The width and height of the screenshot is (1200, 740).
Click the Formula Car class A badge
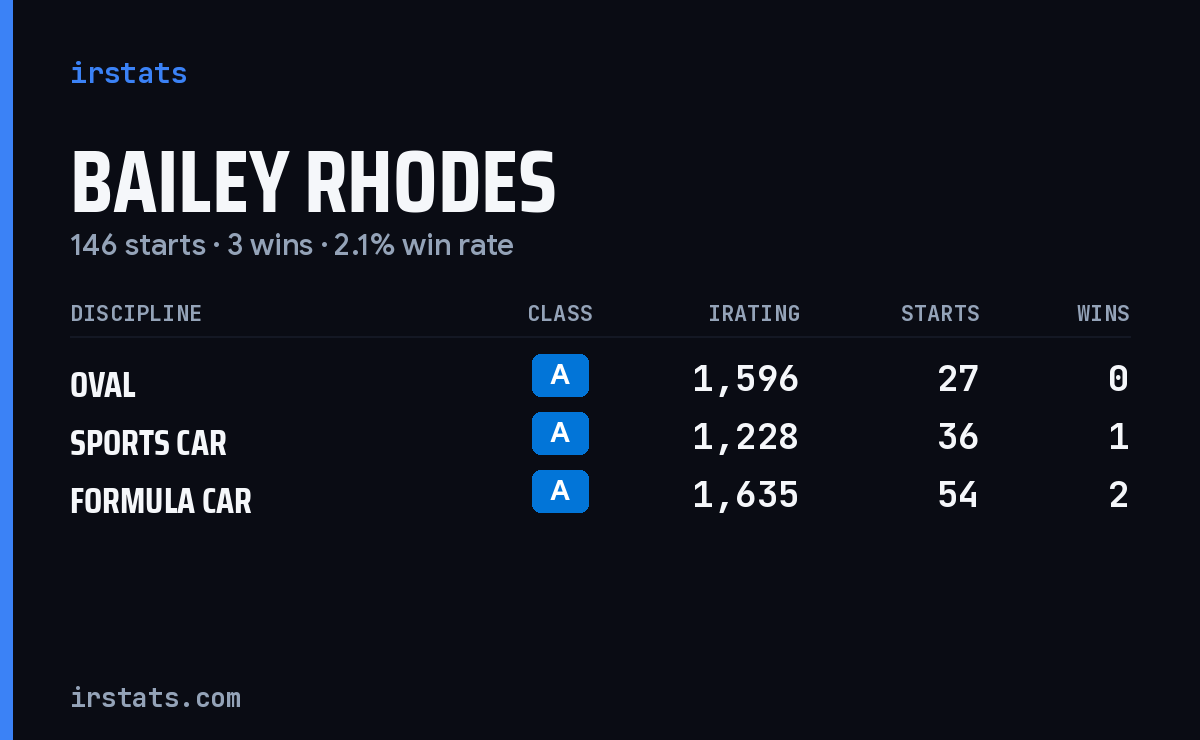pyautogui.click(x=560, y=491)
